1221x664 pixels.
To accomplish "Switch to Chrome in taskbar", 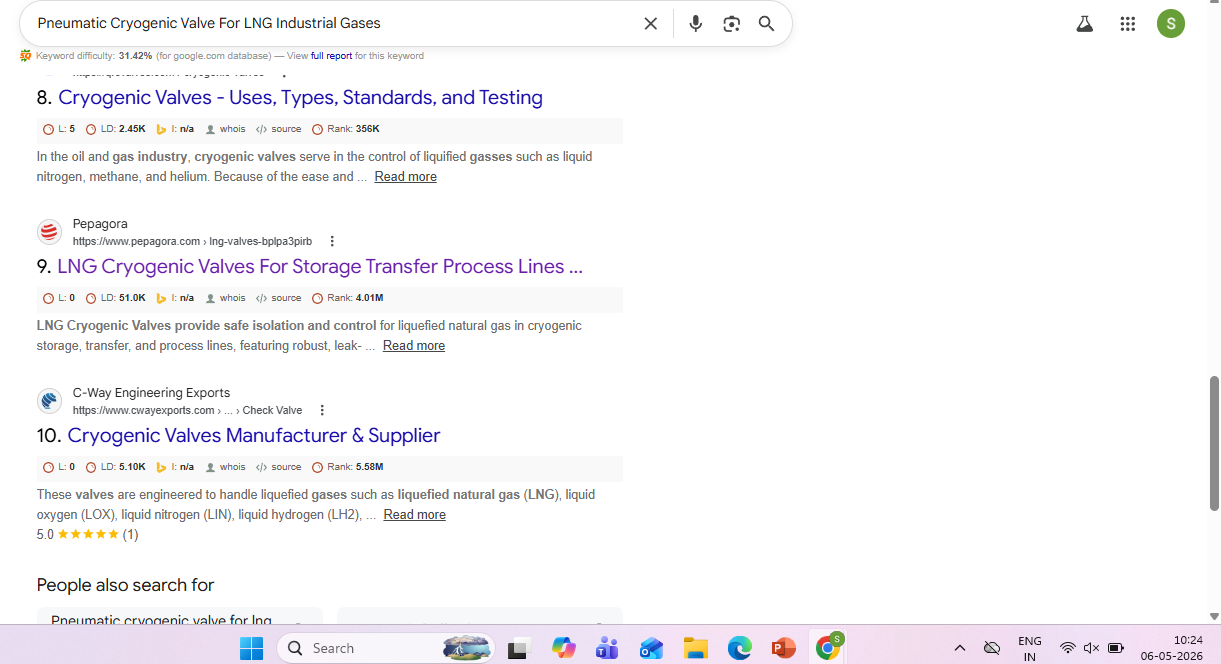I will [828, 647].
